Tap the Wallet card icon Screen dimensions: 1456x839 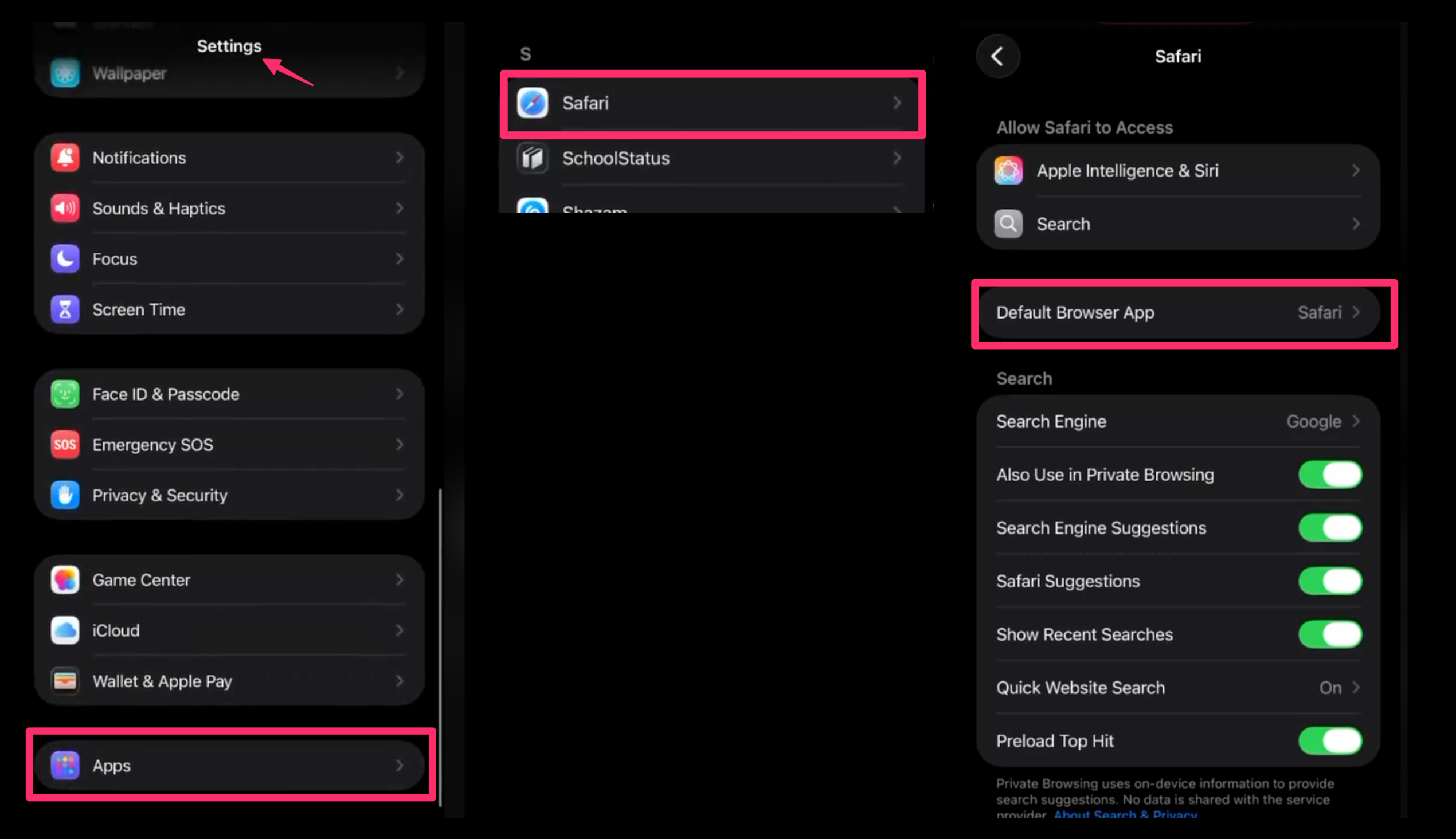(65, 681)
